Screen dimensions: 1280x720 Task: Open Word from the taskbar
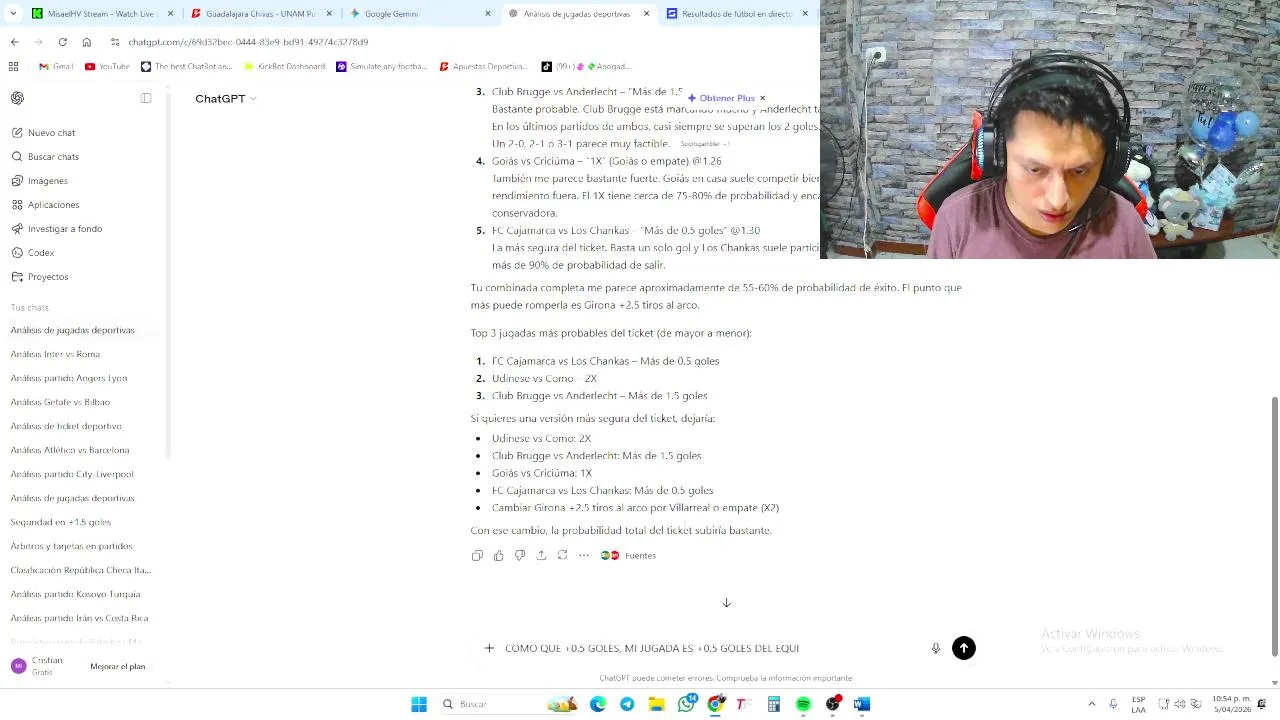[x=862, y=704]
